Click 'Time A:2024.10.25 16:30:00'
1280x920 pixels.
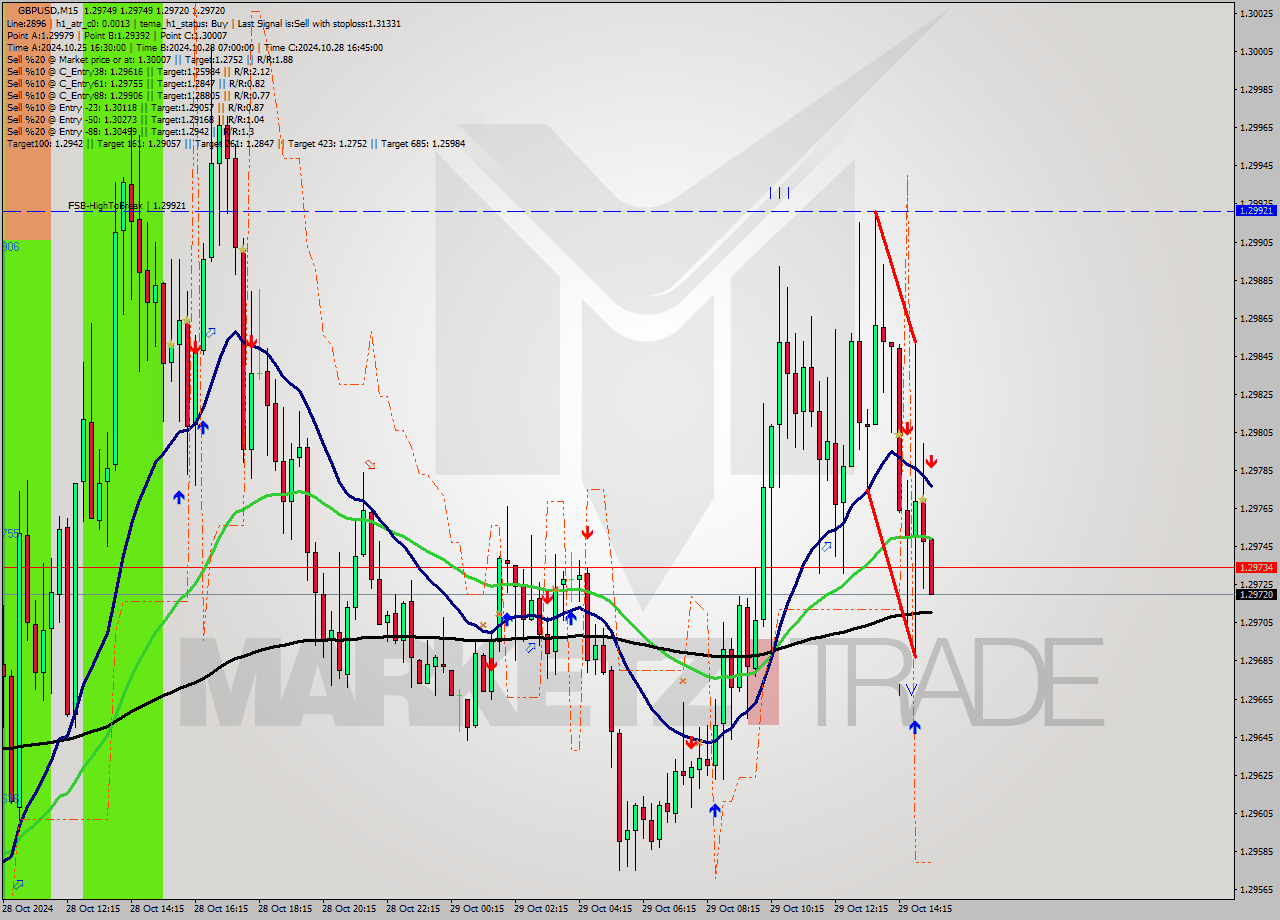[66, 47]
